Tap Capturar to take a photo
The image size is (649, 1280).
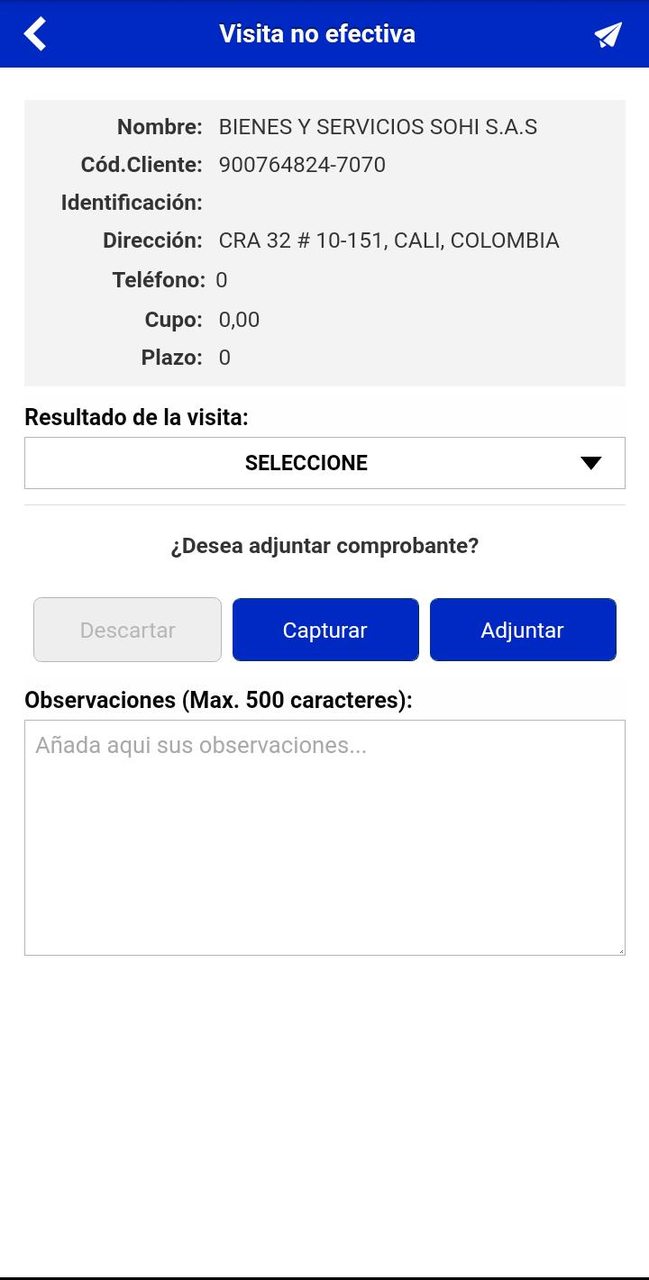pos(325,630)
